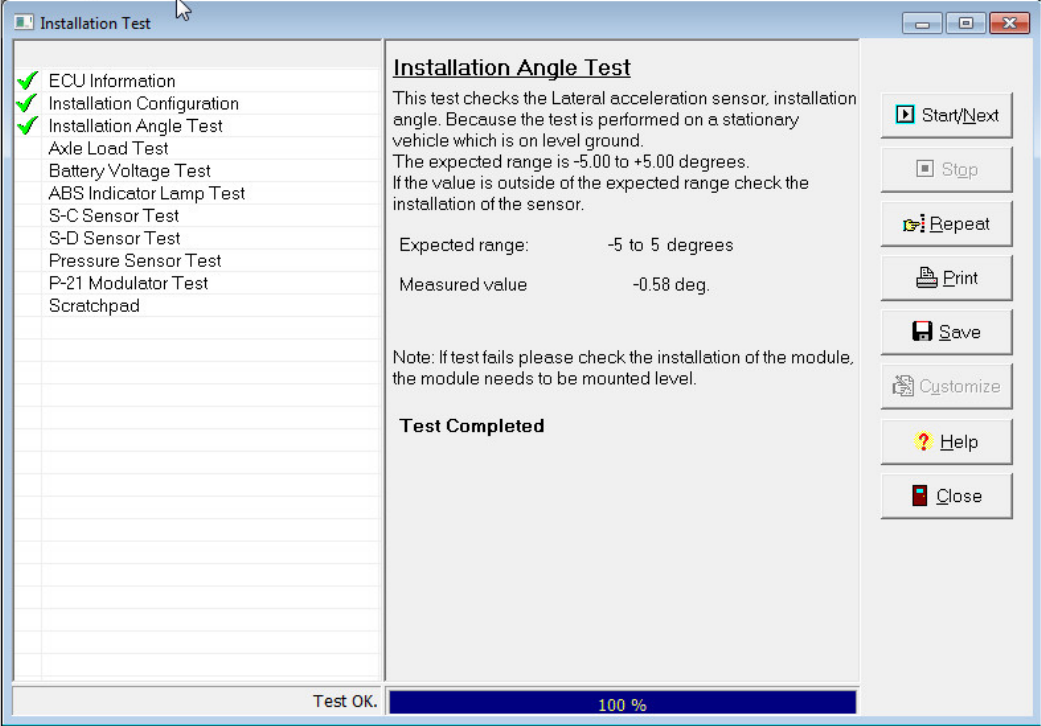Click the 100 % progress bar
The image size is (1041, 726).
coord(622,703)
